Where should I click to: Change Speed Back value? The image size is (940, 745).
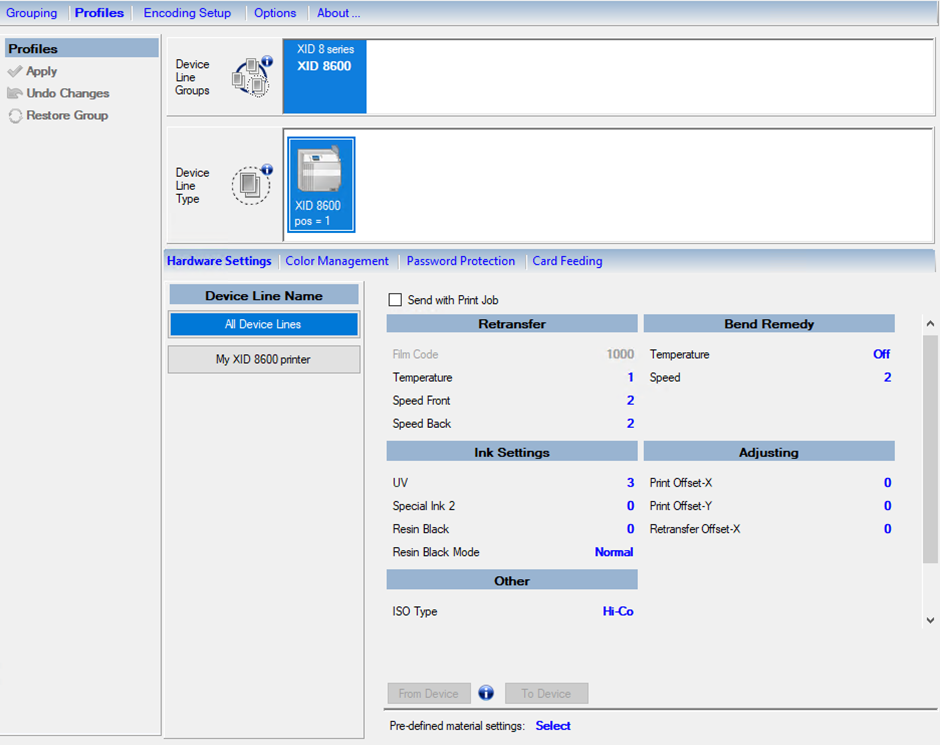[630, 424]
